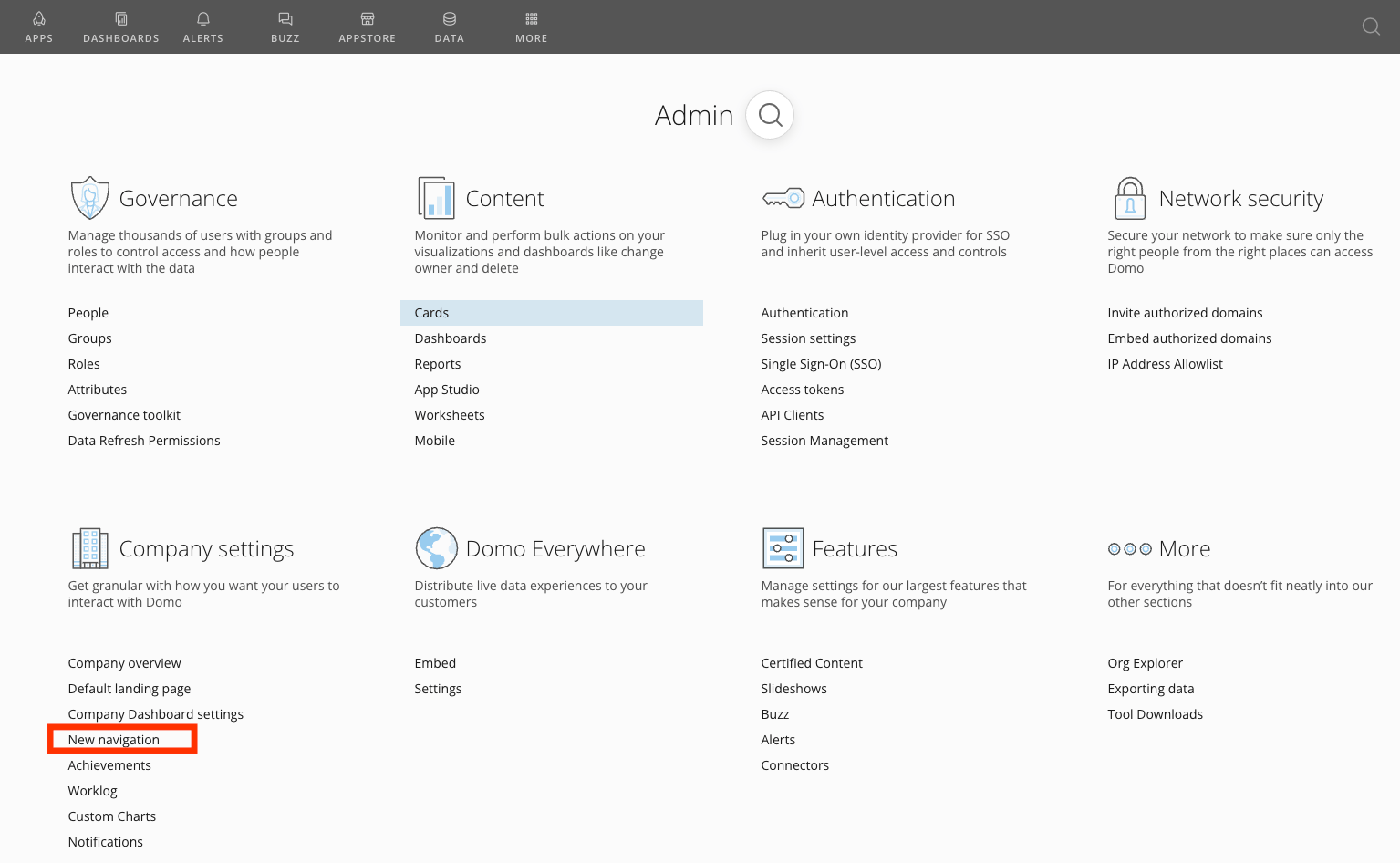Viewport: 1400px width, 863px height.
Task: Open Achievements link
Action: (x=109, y=765)
